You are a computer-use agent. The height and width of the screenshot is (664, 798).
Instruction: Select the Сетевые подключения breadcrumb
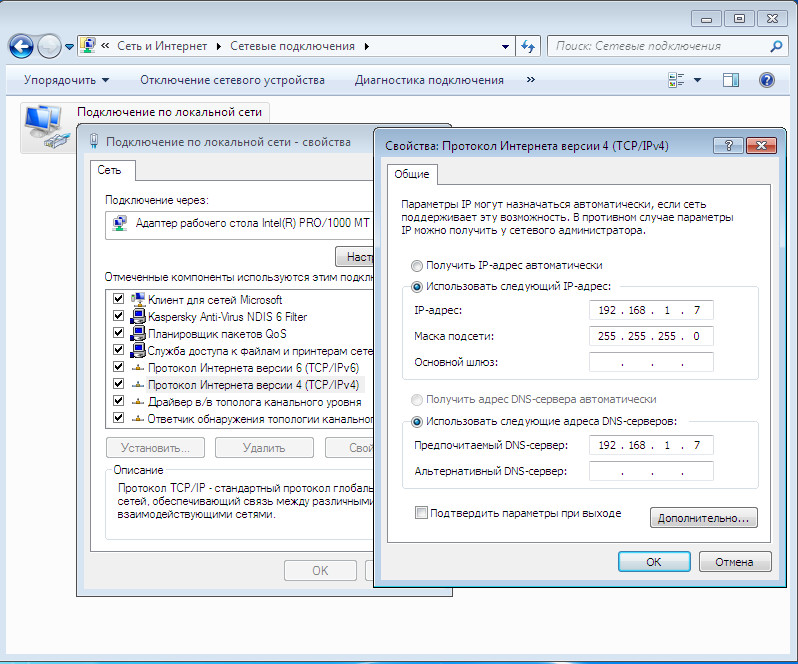[x=292, y=46]
